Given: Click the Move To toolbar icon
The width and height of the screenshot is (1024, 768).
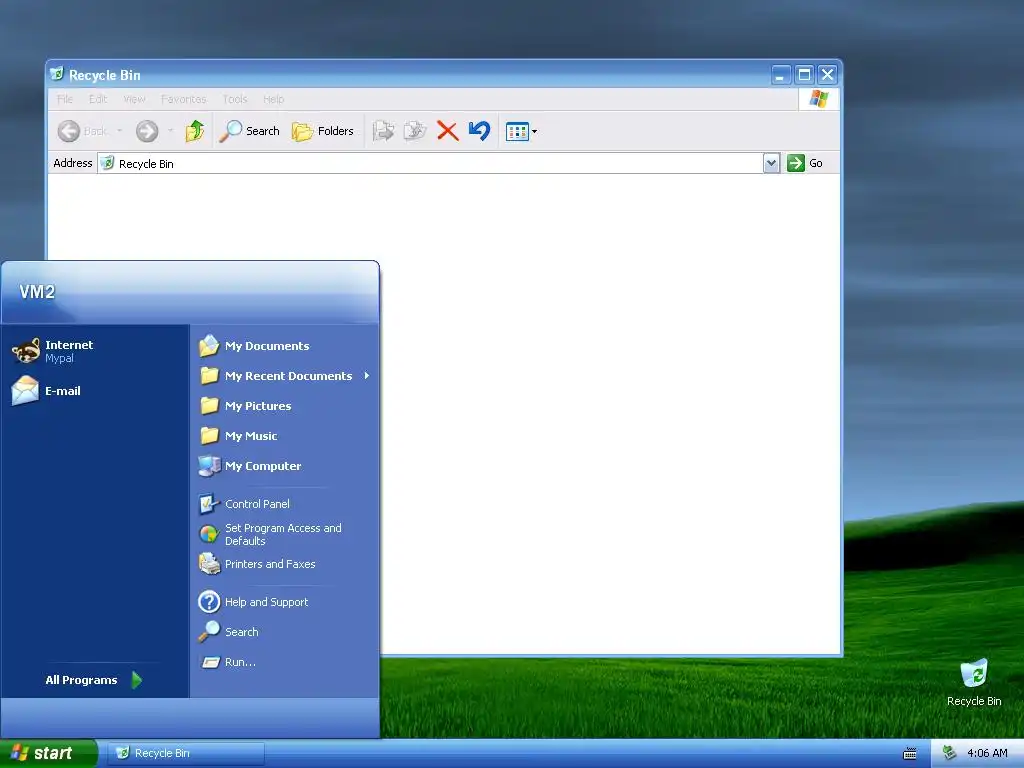Looking at the screenshot, I should click(x=383, y=131).
